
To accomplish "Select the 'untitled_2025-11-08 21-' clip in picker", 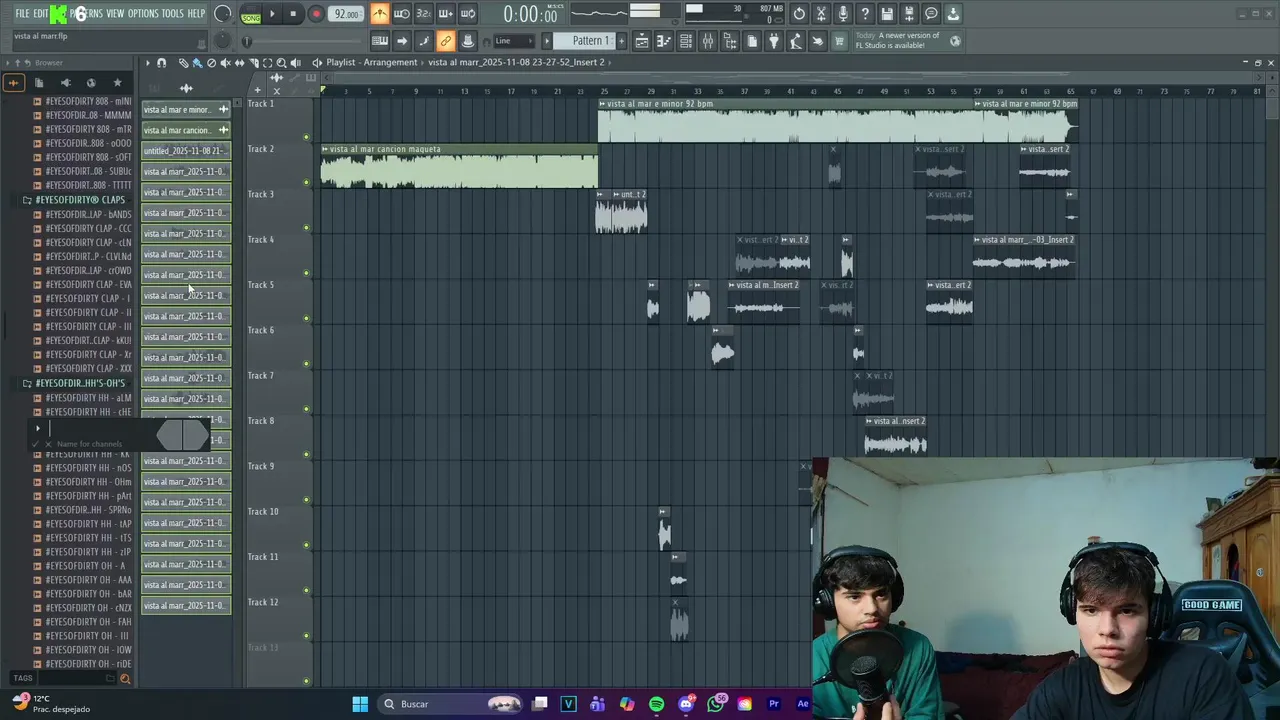I will pyautogui.click(x=186, y=151).
